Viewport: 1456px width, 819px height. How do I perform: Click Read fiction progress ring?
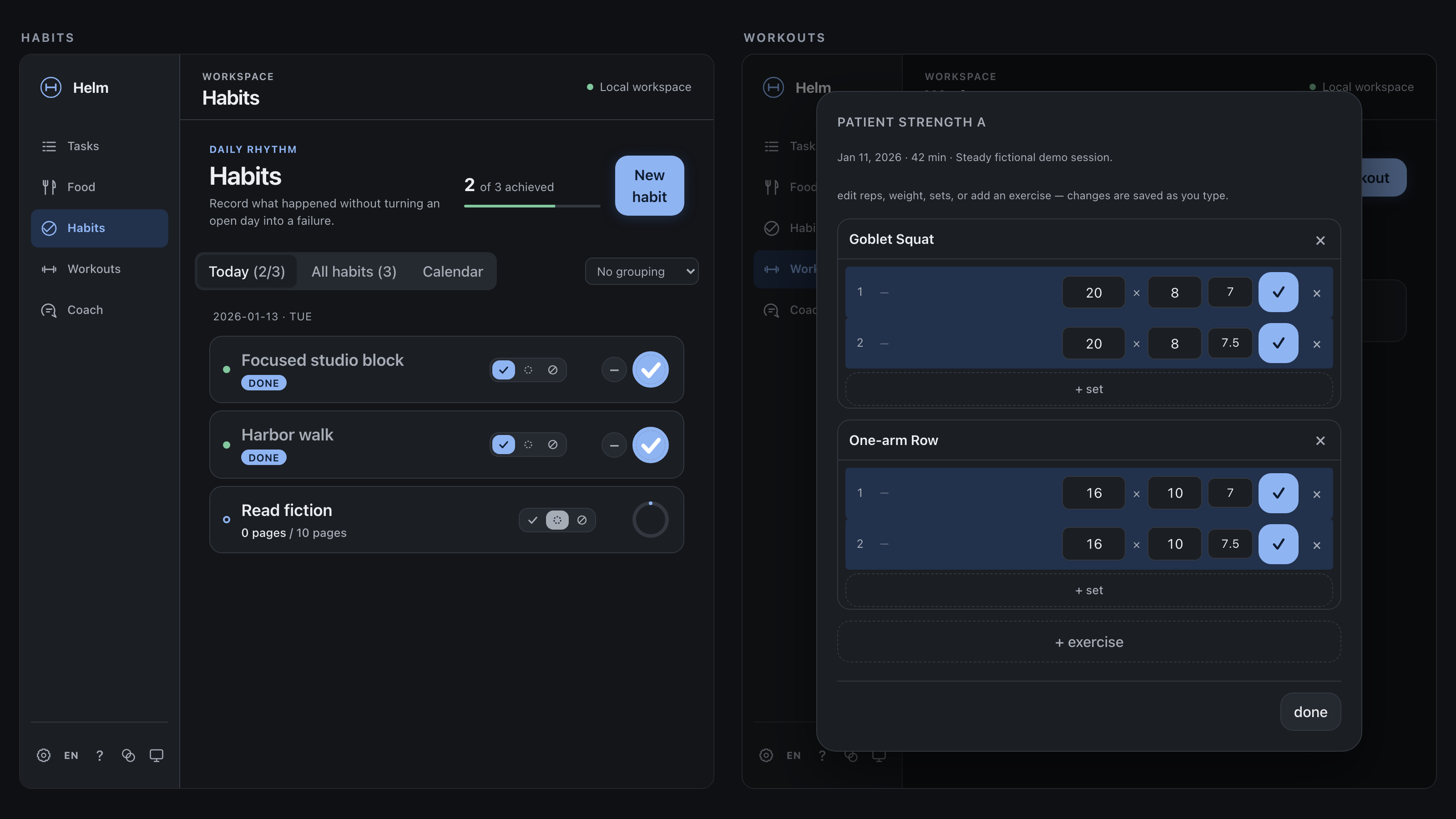coord(651,520)
